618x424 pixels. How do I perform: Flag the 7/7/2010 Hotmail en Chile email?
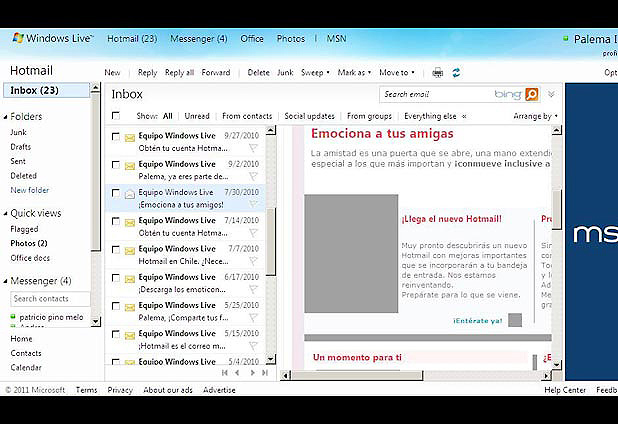tap(253, 261)
